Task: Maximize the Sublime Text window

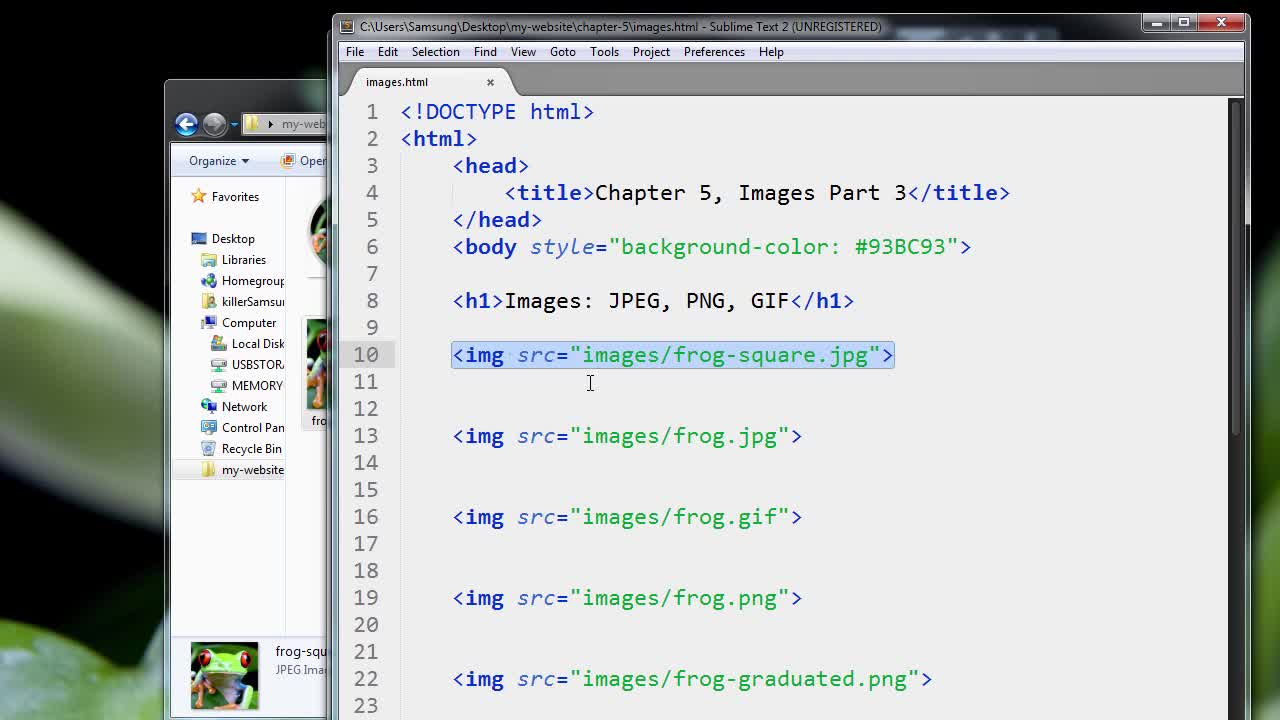Action: 1184,23
